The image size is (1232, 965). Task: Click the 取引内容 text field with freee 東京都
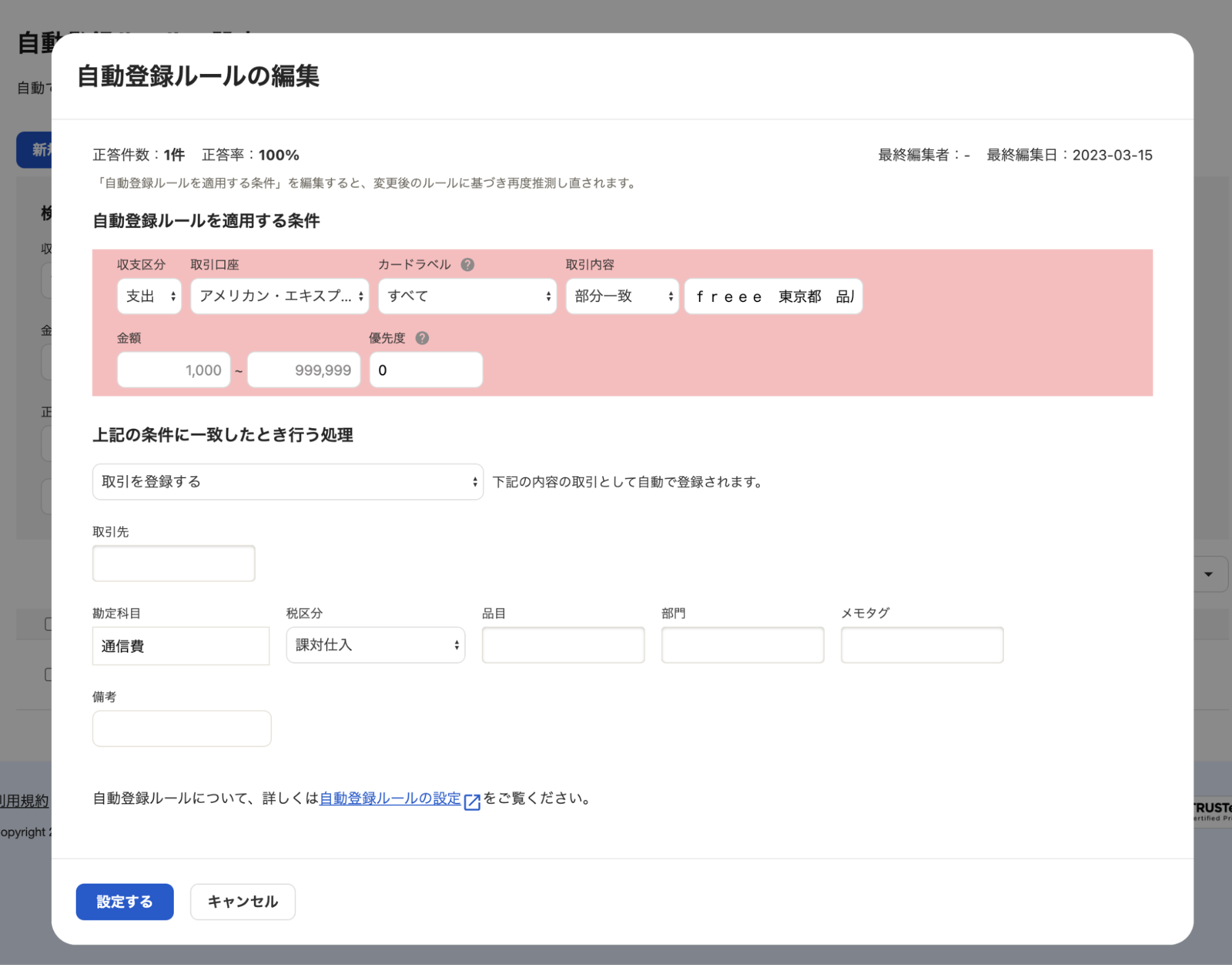pyautogui.click(x=773, y=296)
